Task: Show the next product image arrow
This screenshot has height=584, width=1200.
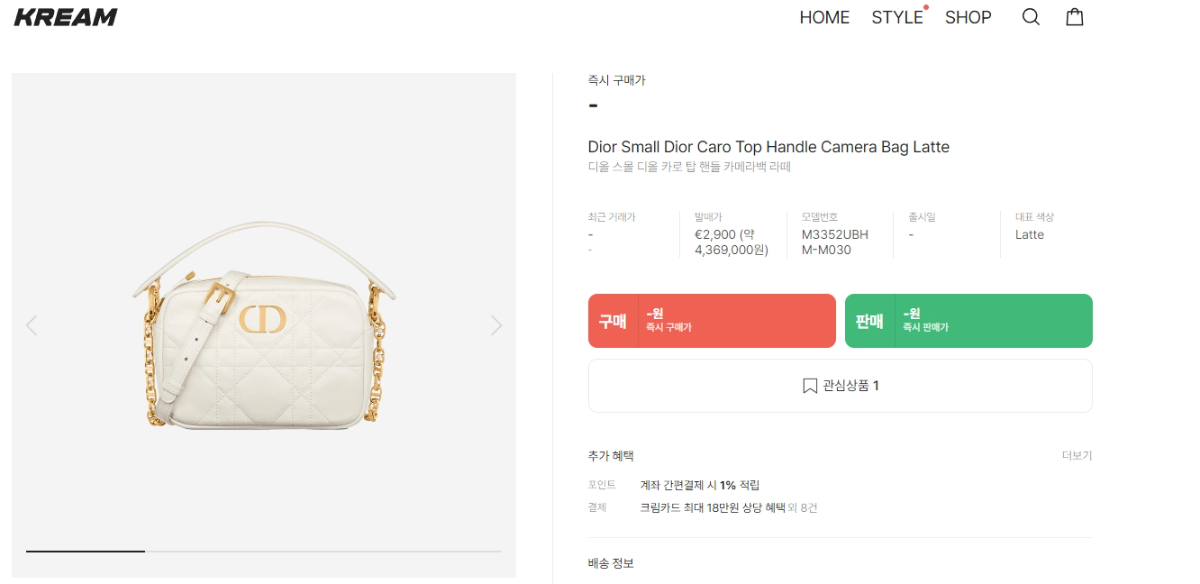Action: (x=496, y=325)
